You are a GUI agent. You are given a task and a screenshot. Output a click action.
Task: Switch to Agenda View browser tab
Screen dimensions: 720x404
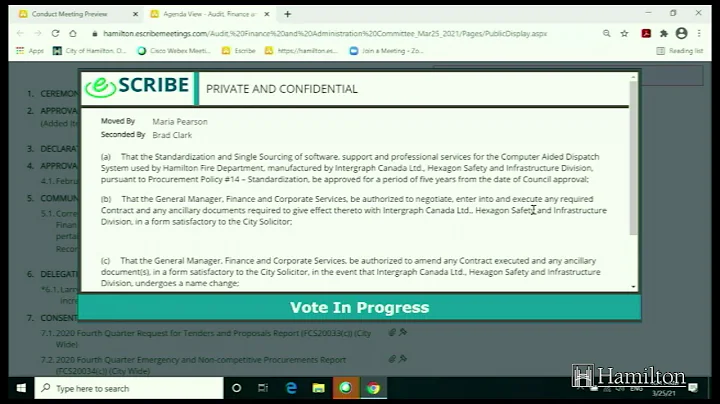tap(210, 14)
